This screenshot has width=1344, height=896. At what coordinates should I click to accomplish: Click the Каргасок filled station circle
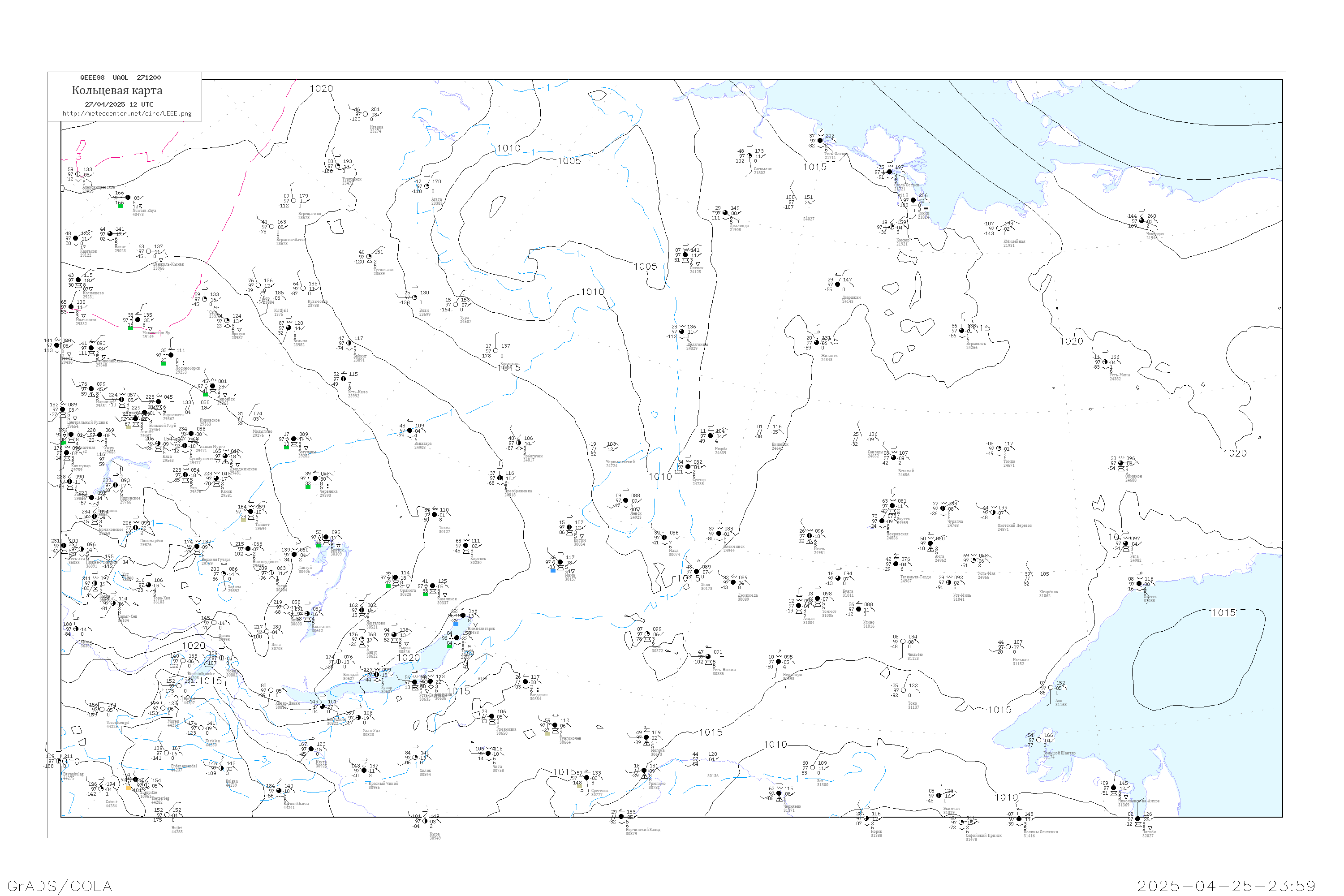pyautogui.click(x=75, y=238)
